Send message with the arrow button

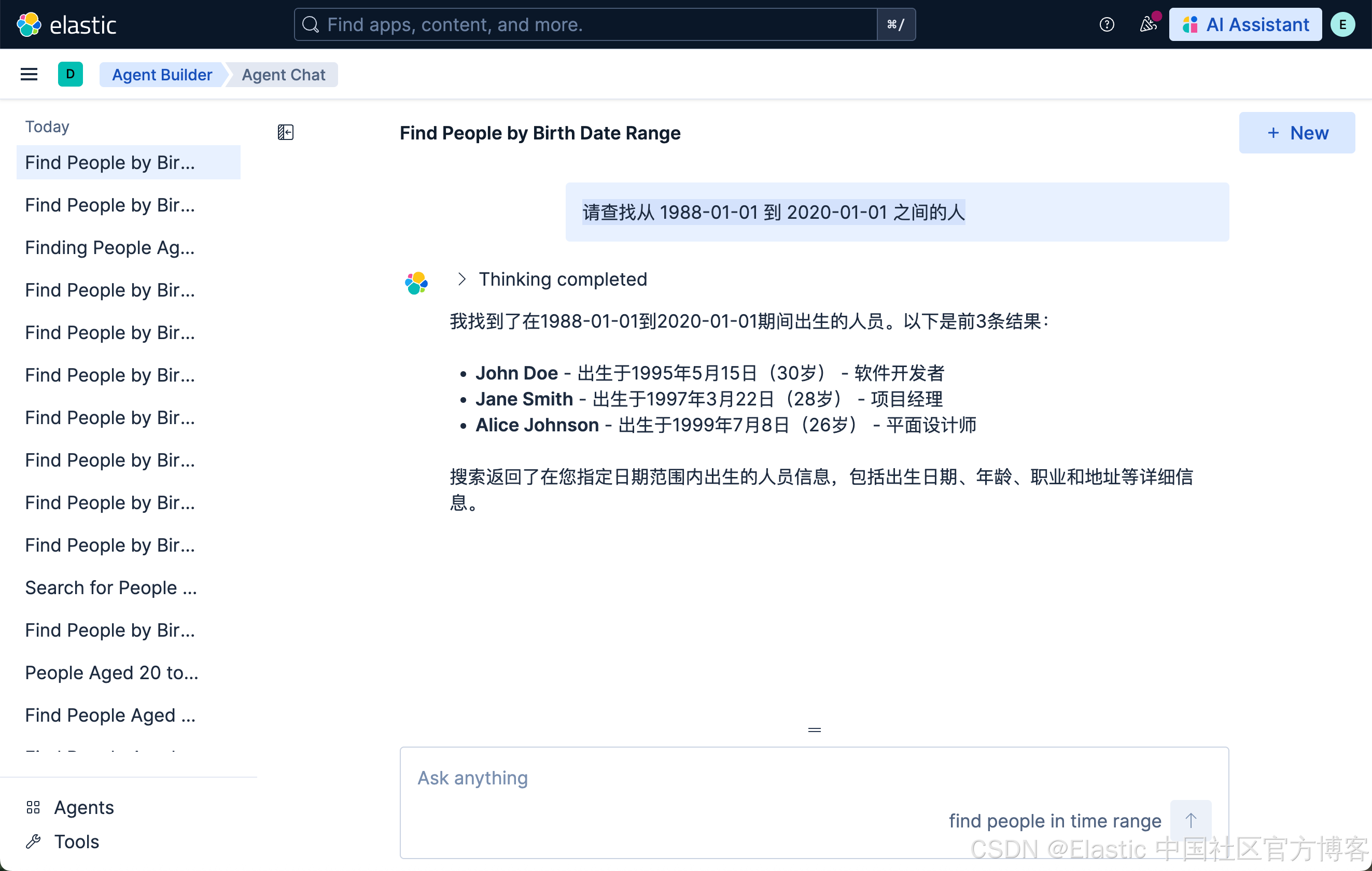[x=1191, y=820]
